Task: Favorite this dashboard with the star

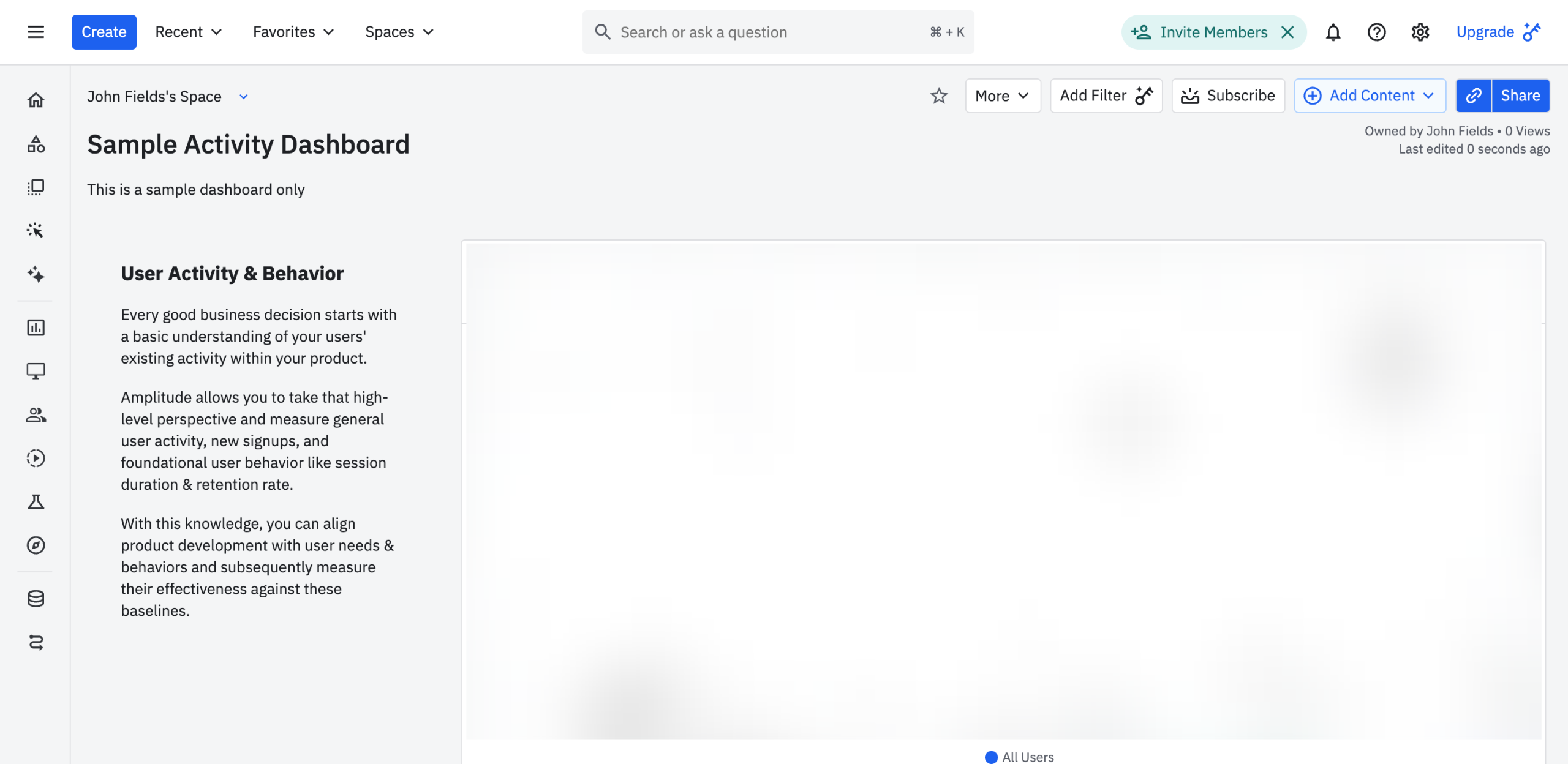Action: pyautogui.click(x=938, y=95)
